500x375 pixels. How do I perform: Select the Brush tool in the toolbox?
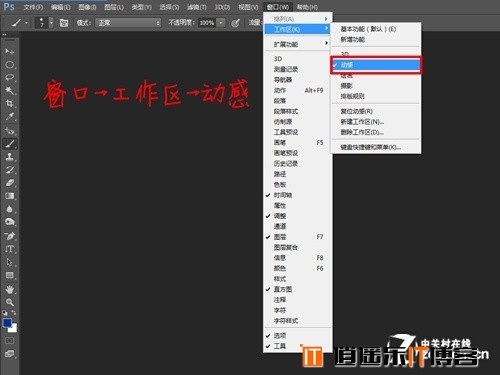(10, 144)
